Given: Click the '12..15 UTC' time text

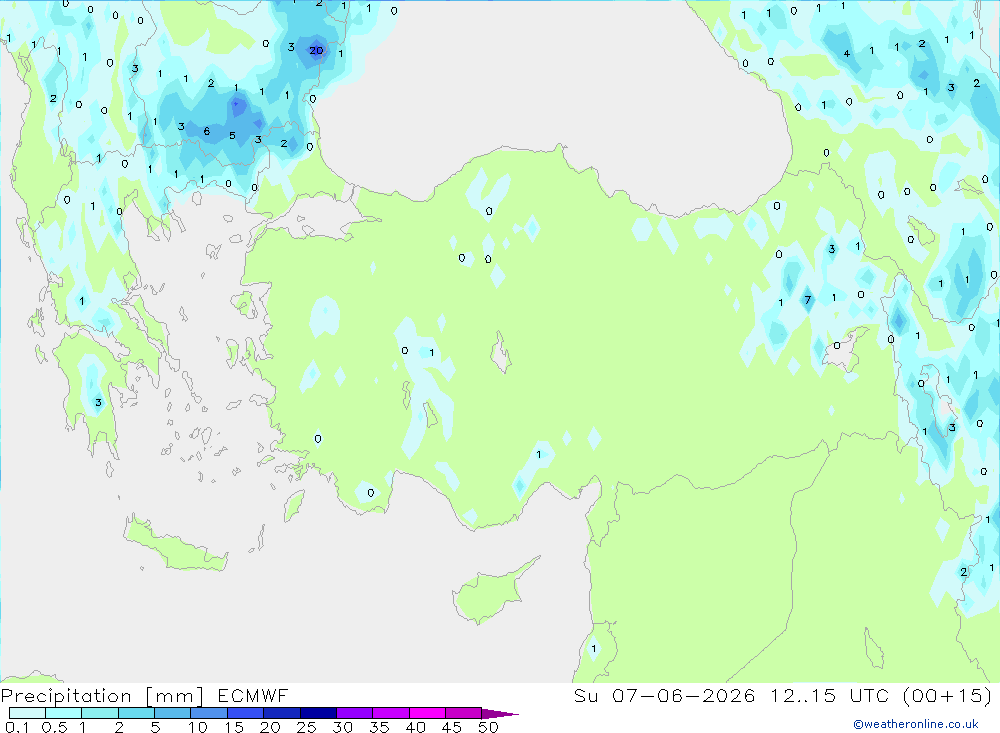Looking at the screenshot, I should coord(829,696).
